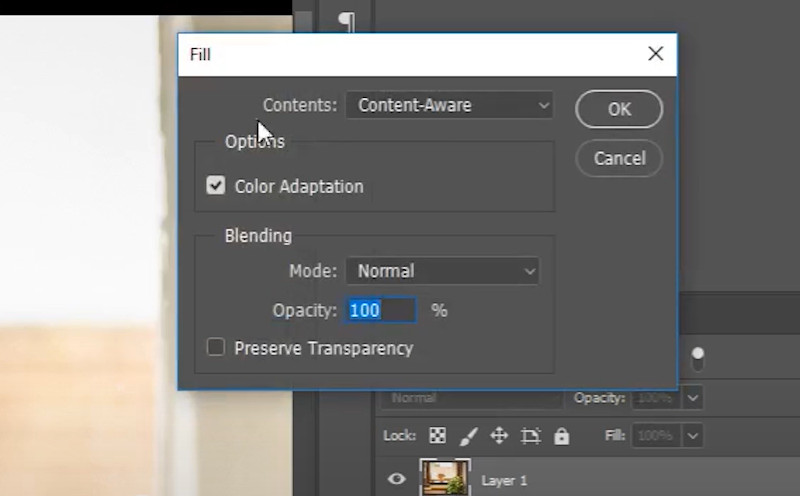This screenshot has width=800, height=496.
Task: Open the blending Mode dropdown set to Normal
Action: point(442,271)
